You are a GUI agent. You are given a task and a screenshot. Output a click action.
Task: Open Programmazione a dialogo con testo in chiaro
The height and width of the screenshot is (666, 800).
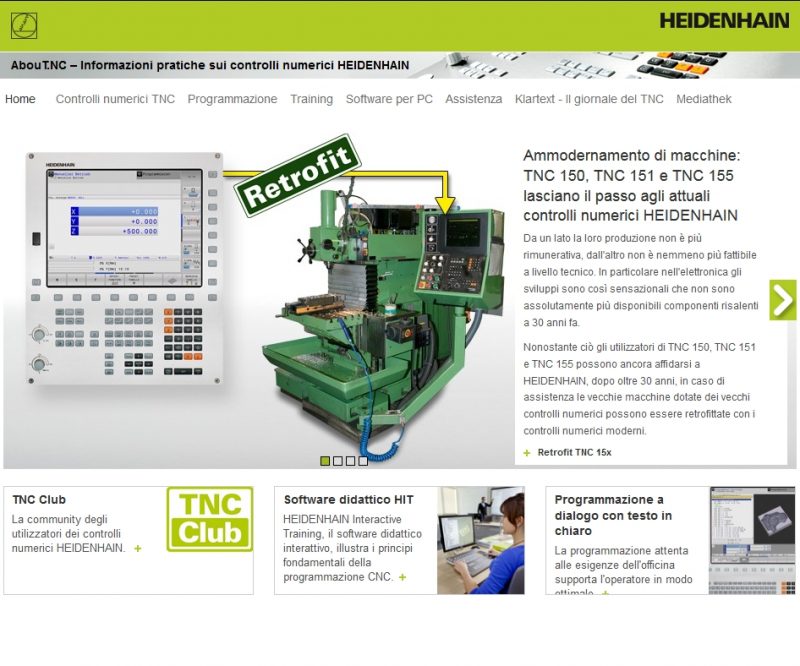pyautogui.click(x=613, y=515)
